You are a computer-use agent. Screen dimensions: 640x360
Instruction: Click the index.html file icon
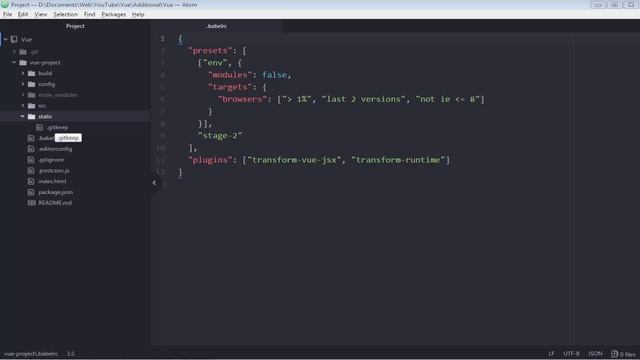pos(31,181)
